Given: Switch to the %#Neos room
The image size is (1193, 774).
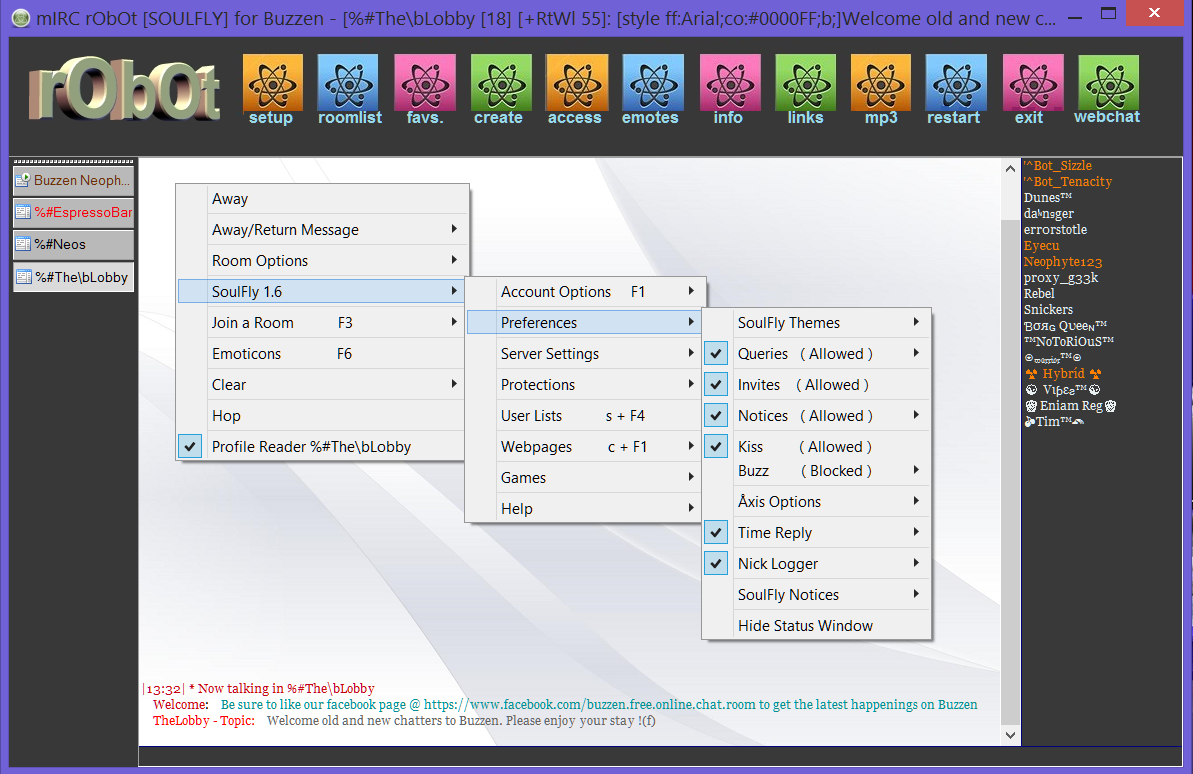Looking at the screenshot, I should pyautogui.click(x=74, y=244).
